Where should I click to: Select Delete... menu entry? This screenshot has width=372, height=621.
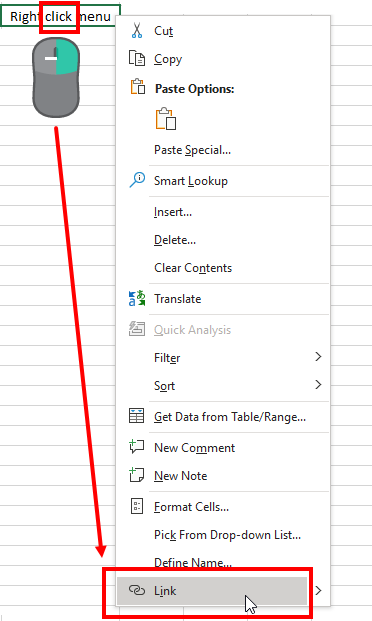tap(175, 240)
